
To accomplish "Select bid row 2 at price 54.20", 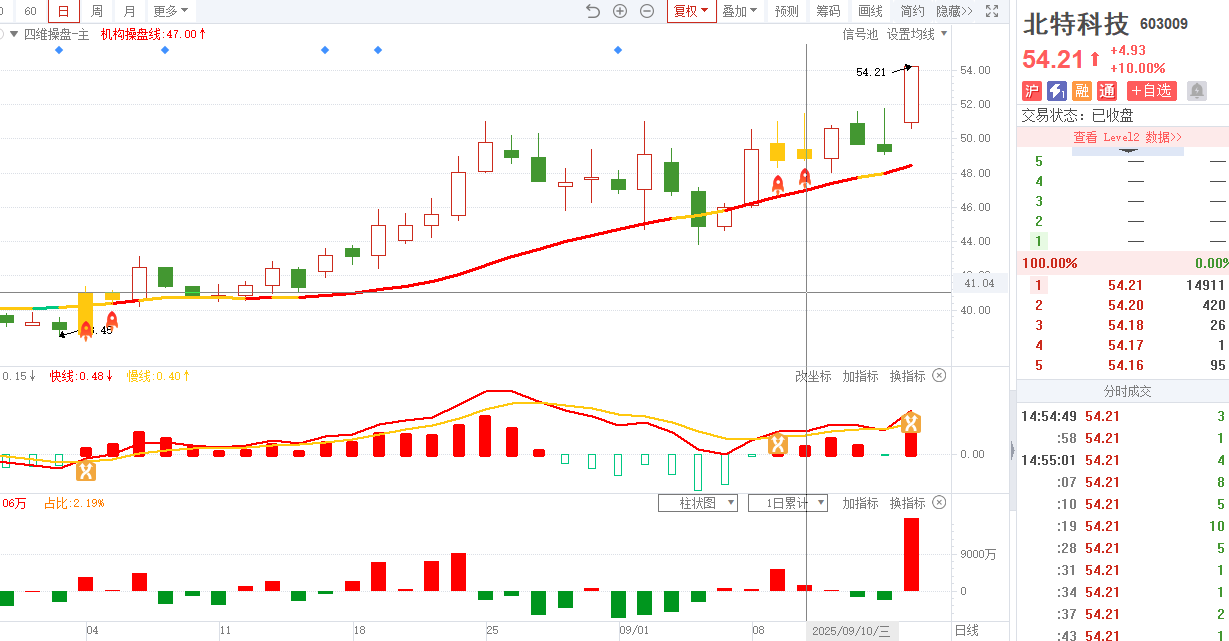I will click(1123, 305).
